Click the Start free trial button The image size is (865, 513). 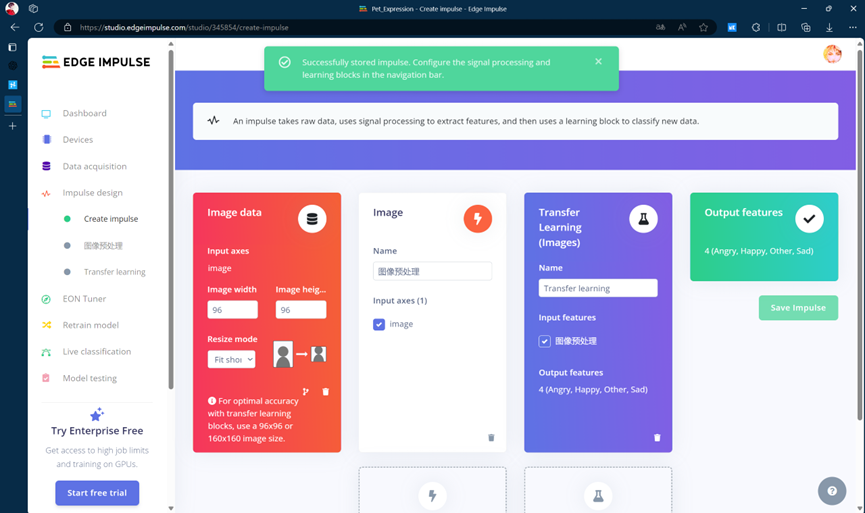[97, 493]
